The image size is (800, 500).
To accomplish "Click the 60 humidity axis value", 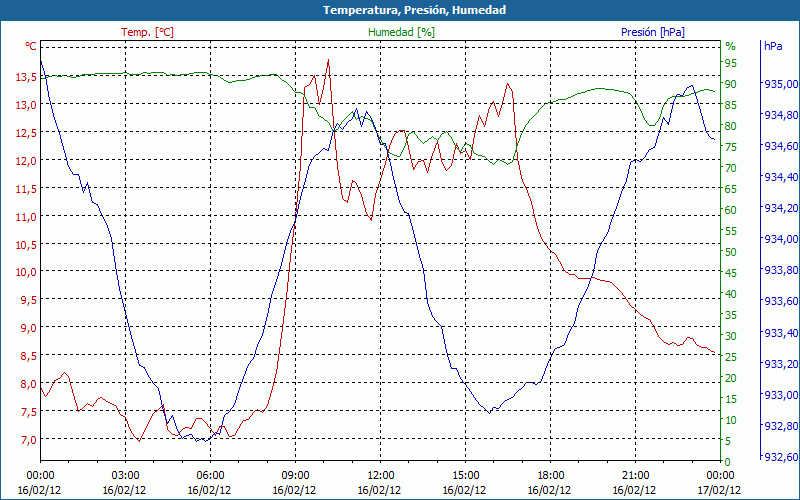I will (731, 210).
